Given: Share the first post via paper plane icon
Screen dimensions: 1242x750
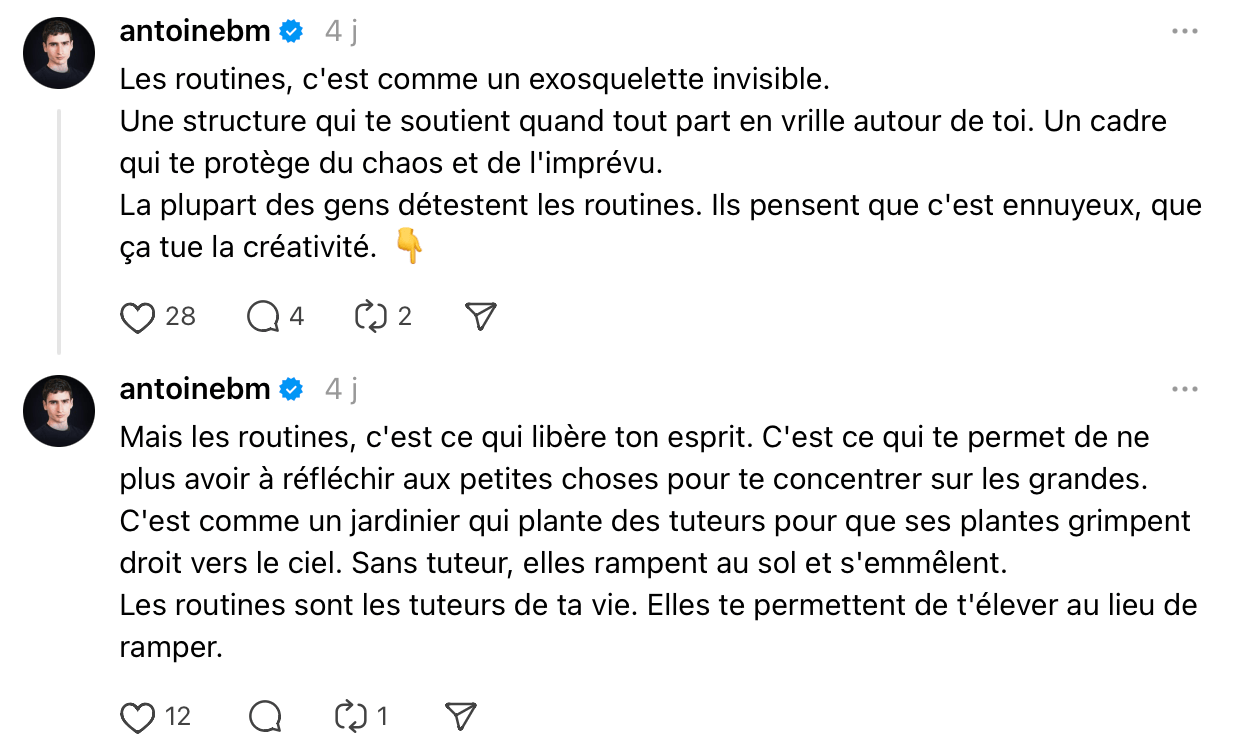Looking at the screenshot, I should [481, 317].
